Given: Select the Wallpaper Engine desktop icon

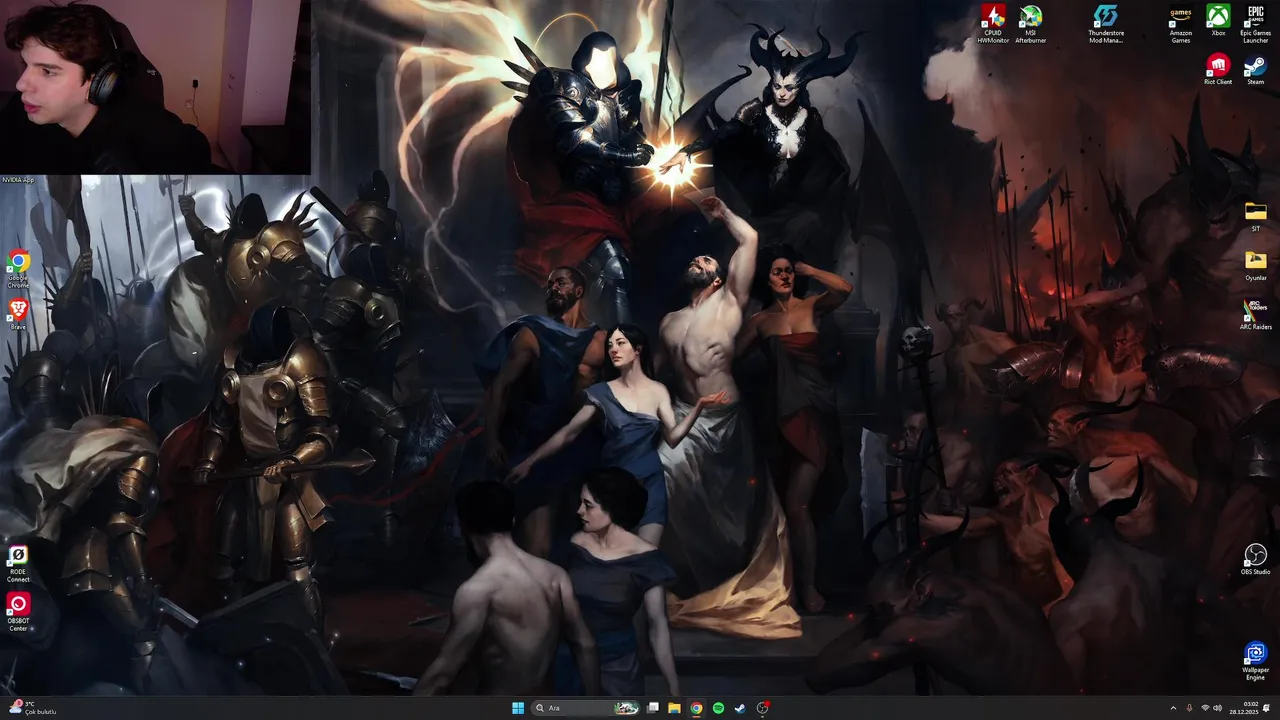Looking at the screenshot, I should [x=1255, y=661].
